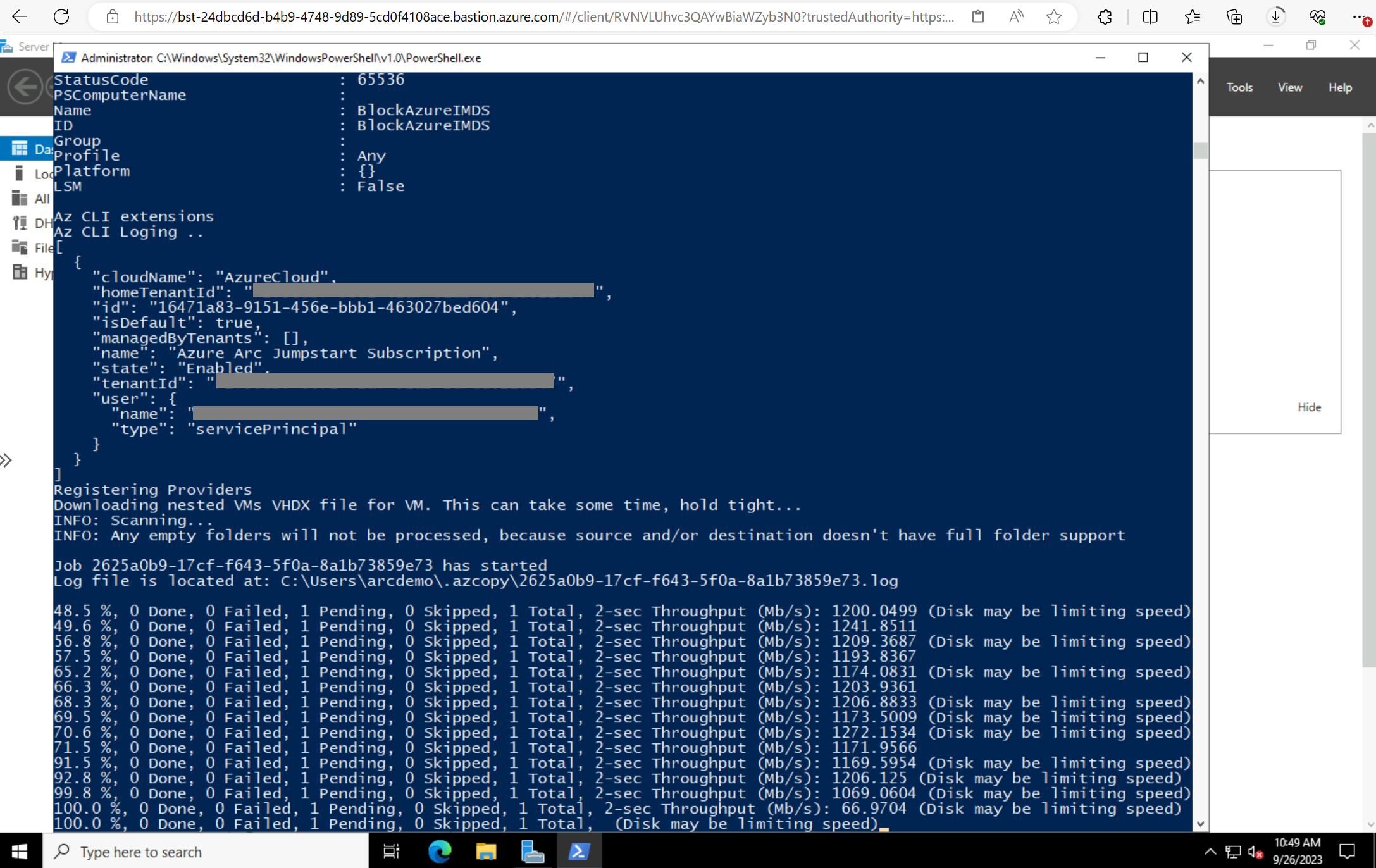Open Help menu in Server Manager

(1340, 87)
